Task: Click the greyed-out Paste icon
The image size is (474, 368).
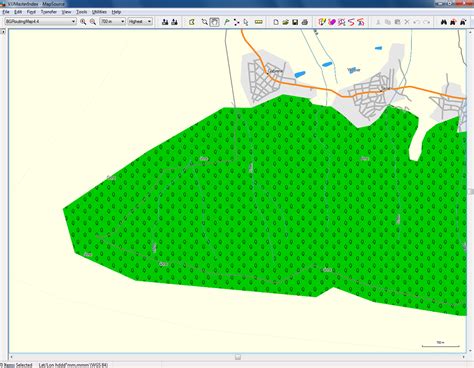Action: click(x=397, y=22)
